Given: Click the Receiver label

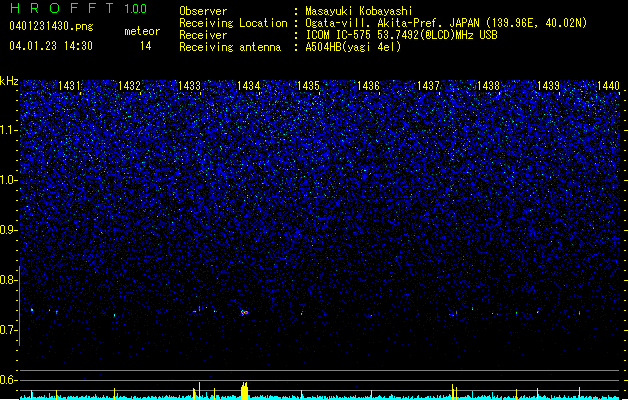Looking at the screenshot, I should [x=203, y=35].
